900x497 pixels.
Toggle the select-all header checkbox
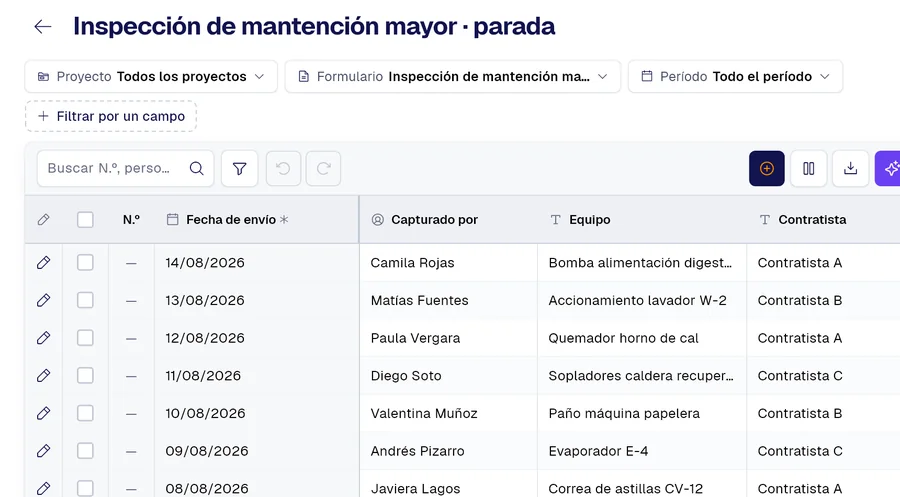click(x=85, y=220)
